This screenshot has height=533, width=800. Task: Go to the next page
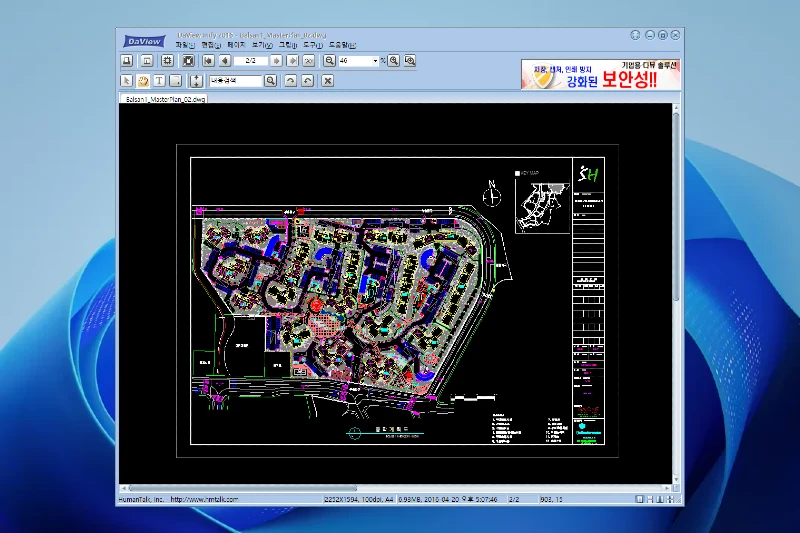[x=276, y=61]
